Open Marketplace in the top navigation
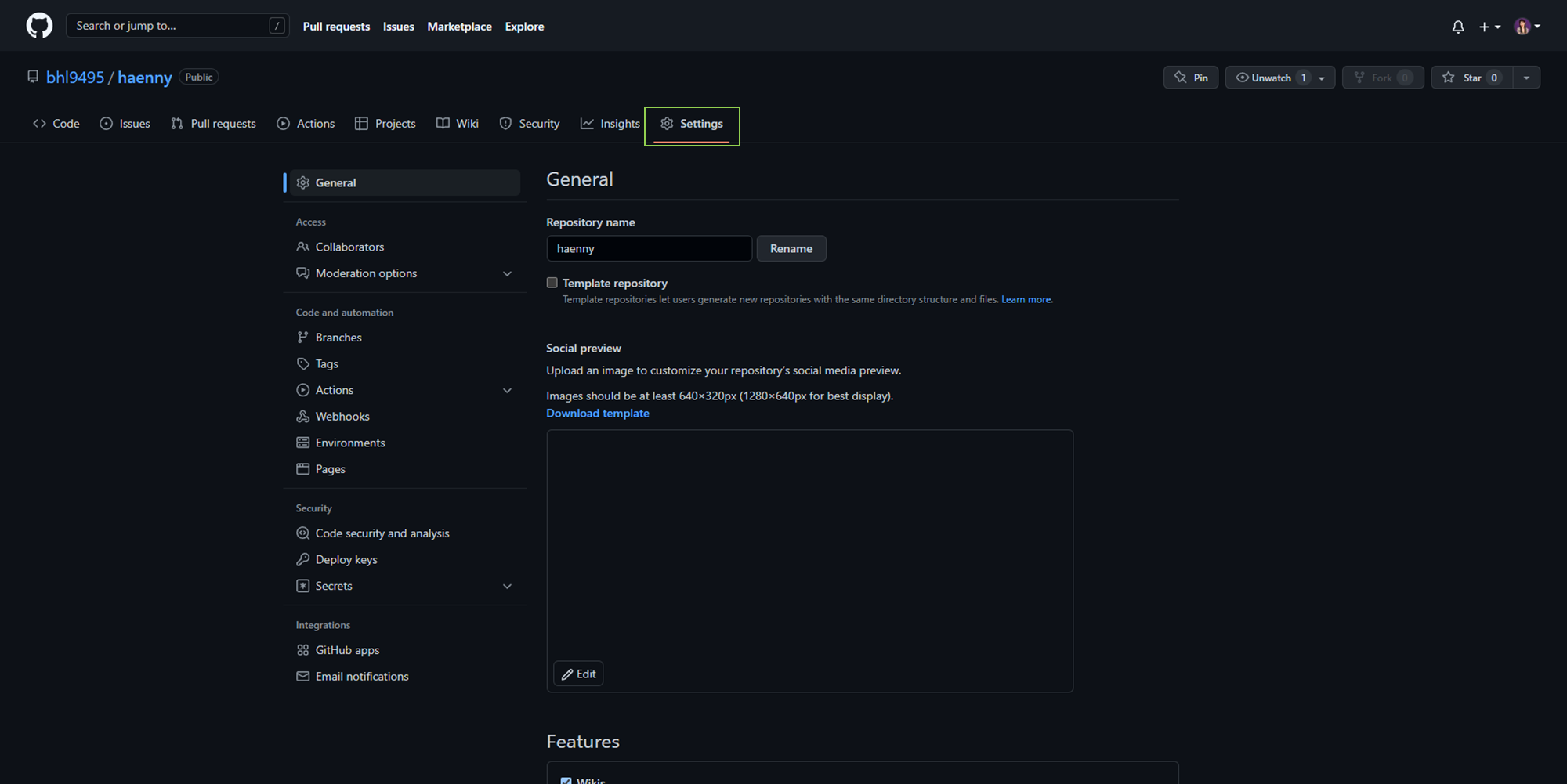 coord(459,26)
